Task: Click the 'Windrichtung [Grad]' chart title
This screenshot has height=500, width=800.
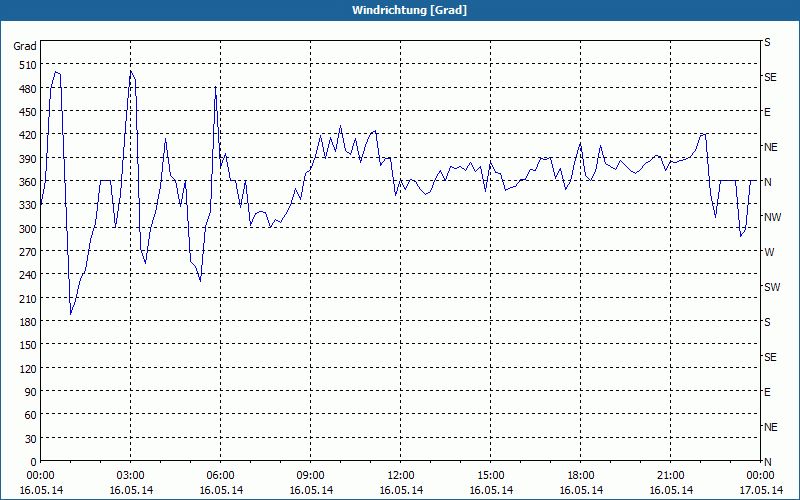Action: coord(409,10)
